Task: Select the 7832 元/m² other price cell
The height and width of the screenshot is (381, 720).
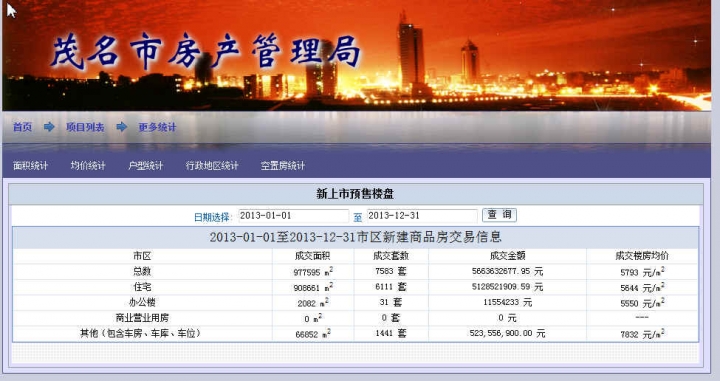Action: [x=642, y=334]
